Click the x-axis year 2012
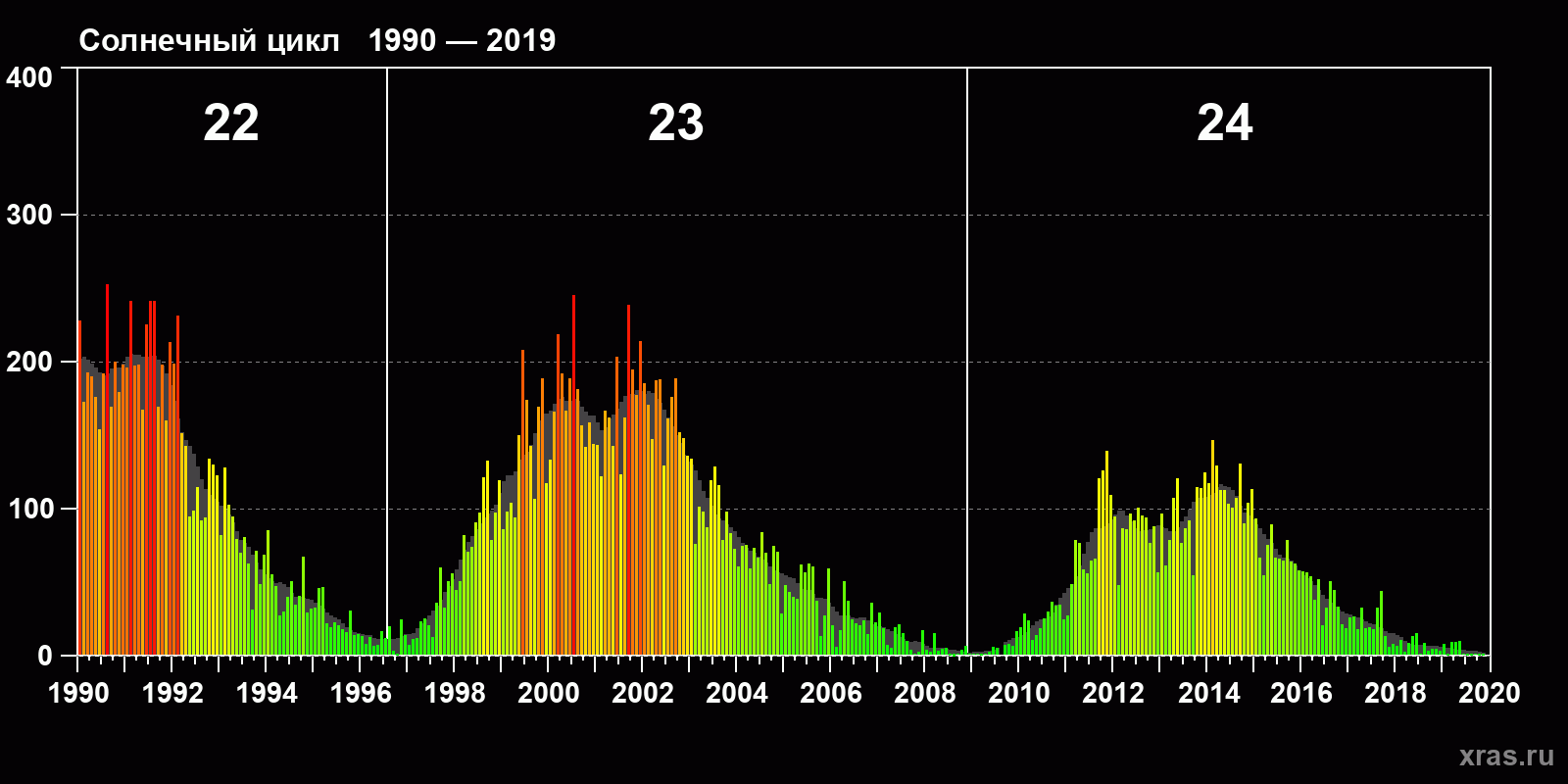This screenshot has width=1568, height=784. [x=1113, y=693]
